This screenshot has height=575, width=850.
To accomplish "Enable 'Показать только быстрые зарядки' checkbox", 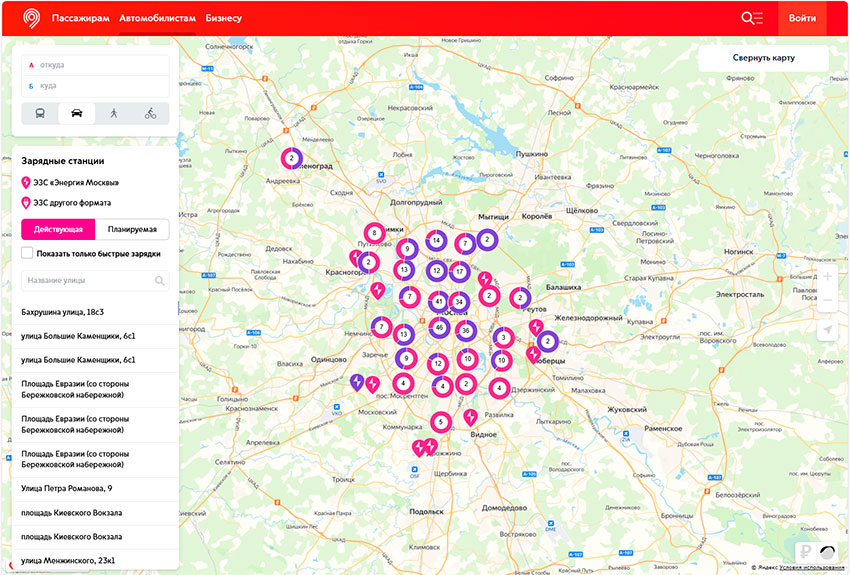I will 28,254.
